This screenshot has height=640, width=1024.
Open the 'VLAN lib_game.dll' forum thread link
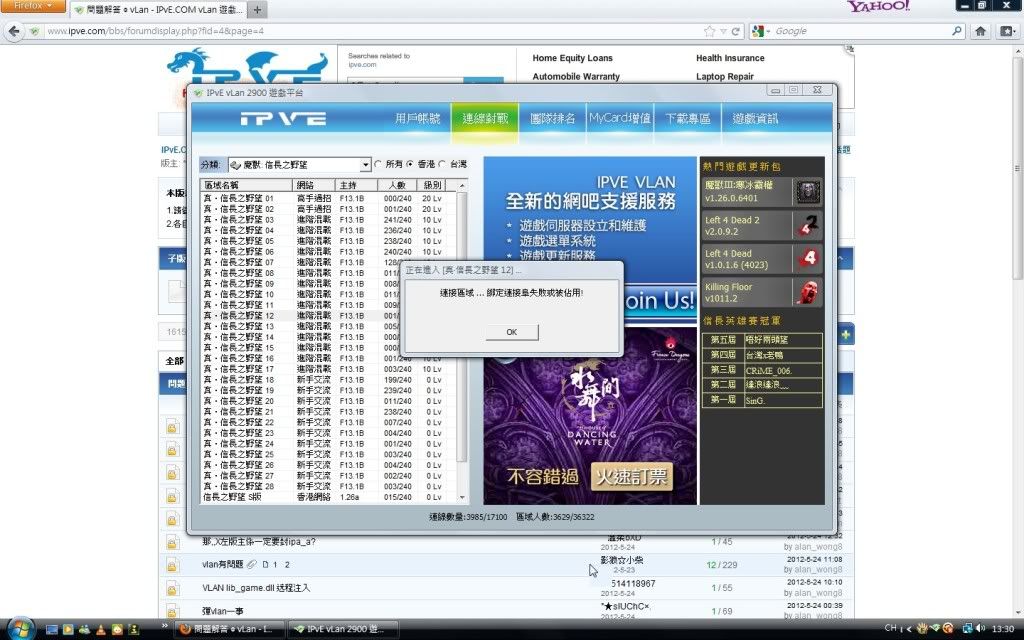point(256,588)
